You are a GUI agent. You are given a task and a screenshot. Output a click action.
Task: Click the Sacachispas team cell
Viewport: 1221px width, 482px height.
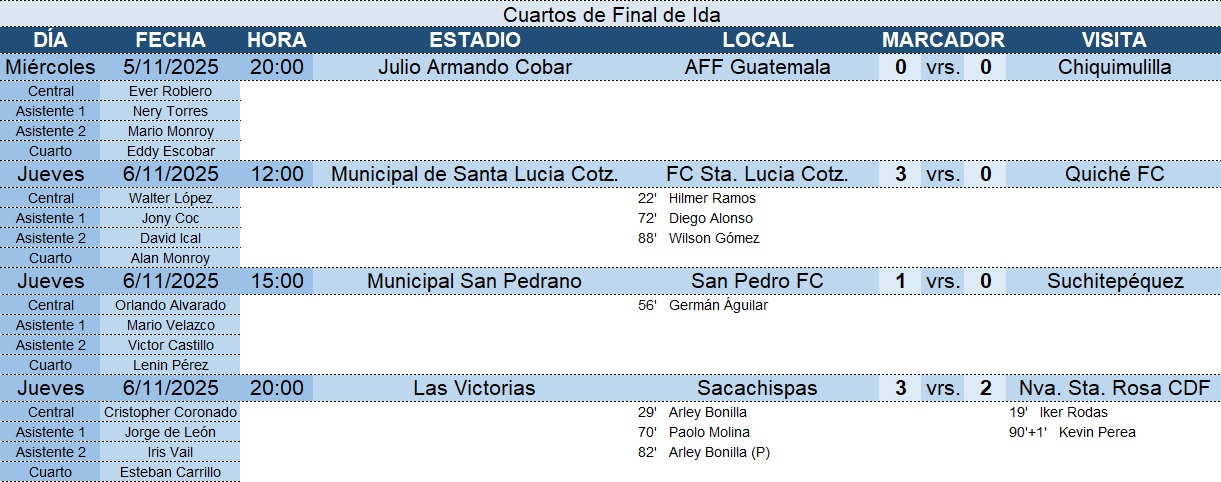point(757,388)
